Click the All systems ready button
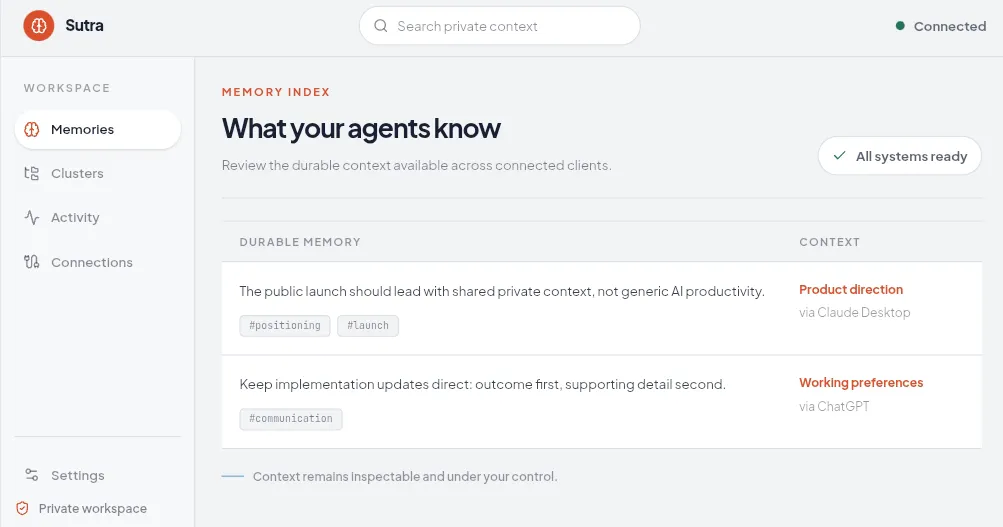The image size is (1003, 527). pyautogui.click(x=899, y=155)
